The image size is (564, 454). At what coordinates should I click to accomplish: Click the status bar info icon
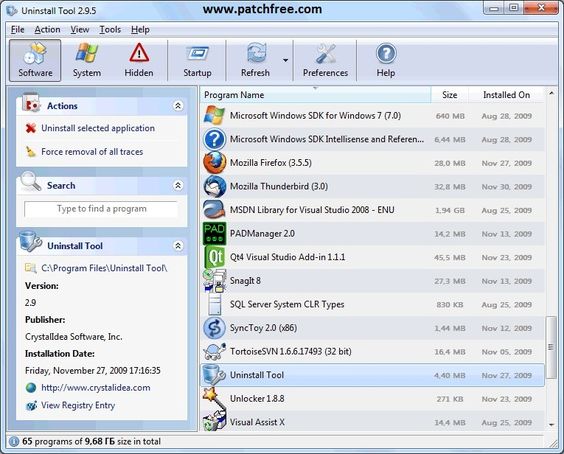point(14,441)
